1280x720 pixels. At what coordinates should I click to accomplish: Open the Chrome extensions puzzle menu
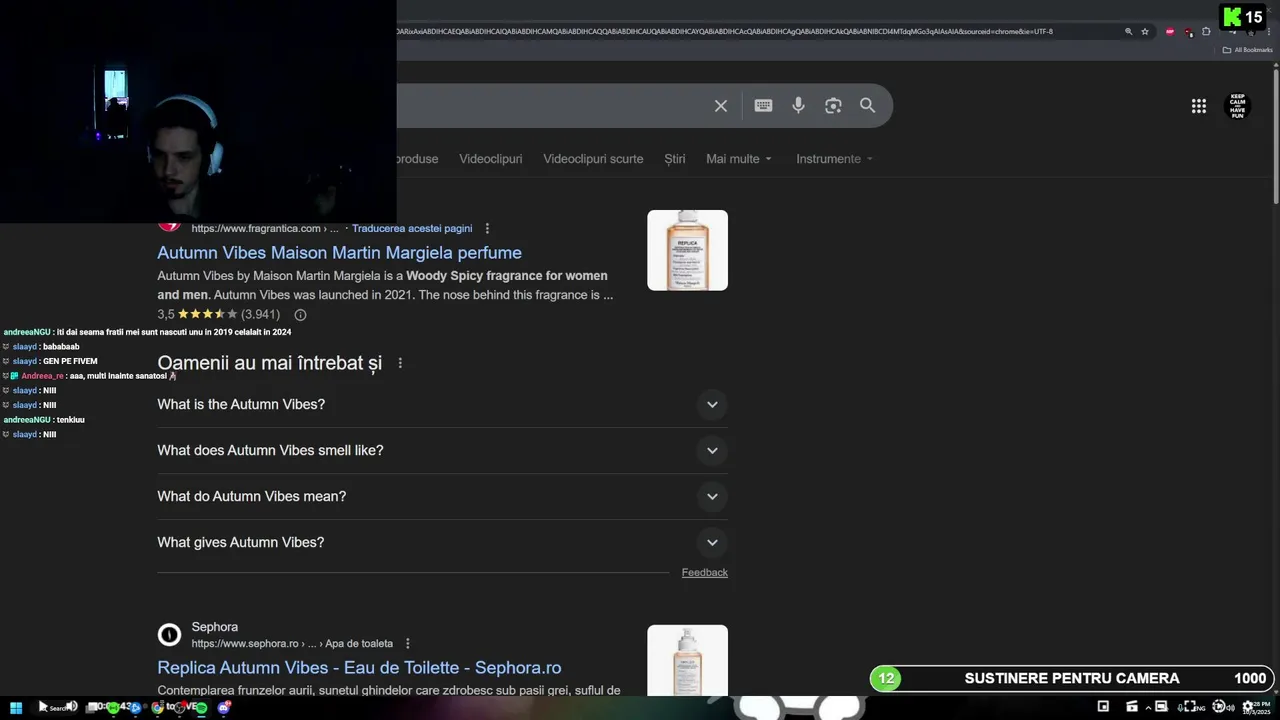1206,31
